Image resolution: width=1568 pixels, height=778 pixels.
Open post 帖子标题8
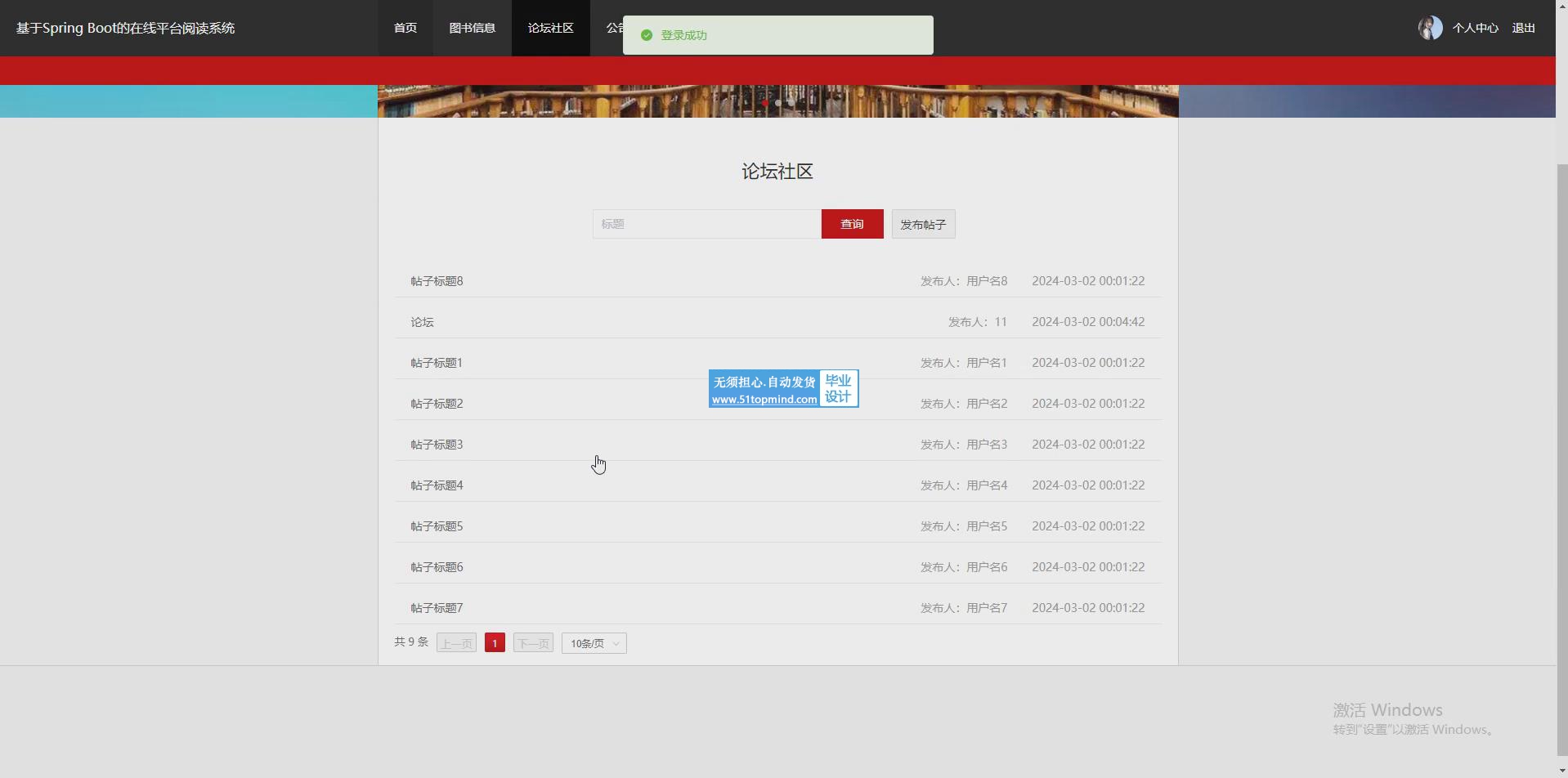[x=437, y=281]
